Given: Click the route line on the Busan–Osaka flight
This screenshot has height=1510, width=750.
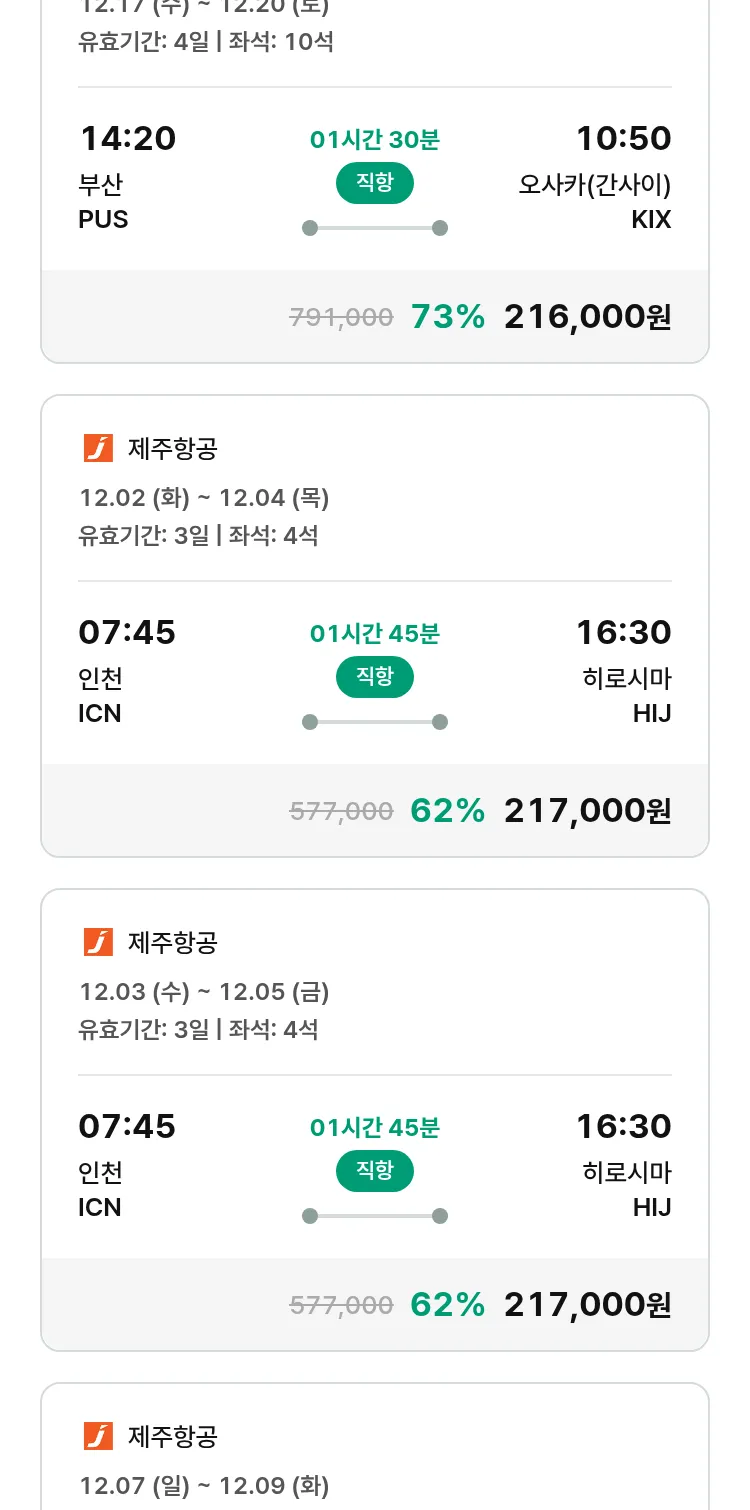Looking at the screenshot, I should 374,228.
